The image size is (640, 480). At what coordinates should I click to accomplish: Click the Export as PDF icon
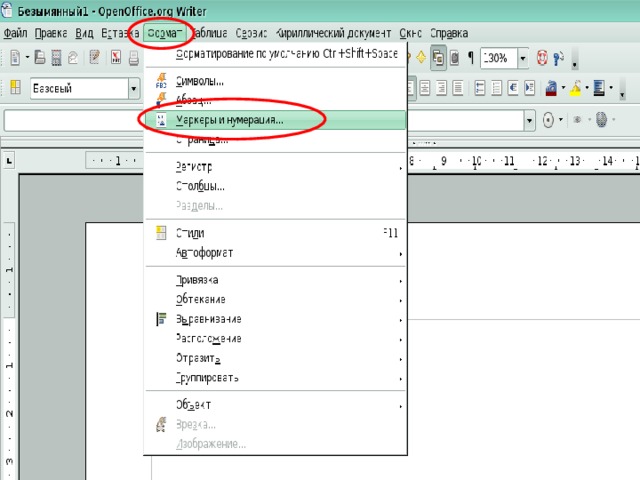[116, 58]
